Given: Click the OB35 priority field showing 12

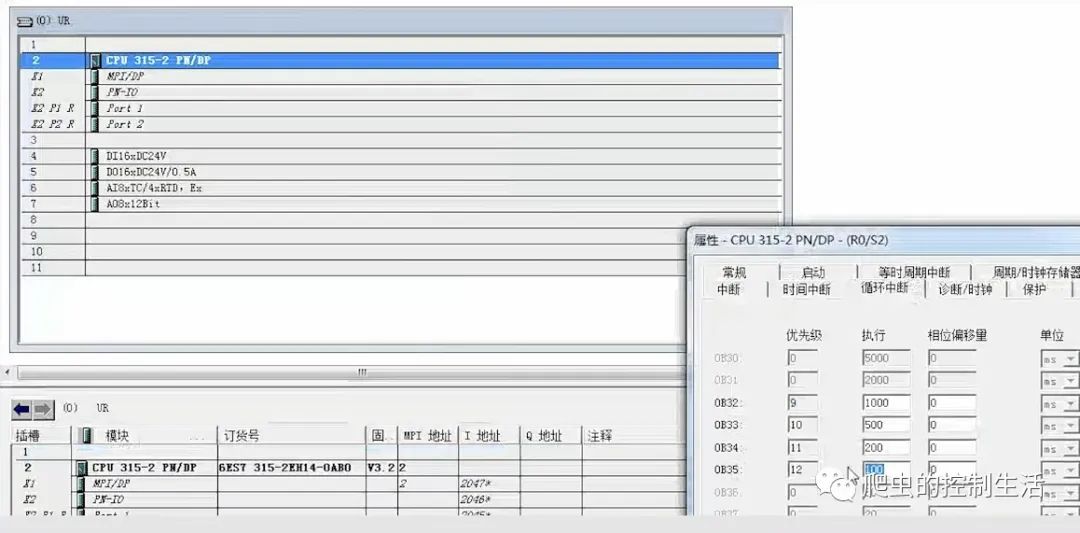Looking at the screenshot, I should (x=802, y=470).
